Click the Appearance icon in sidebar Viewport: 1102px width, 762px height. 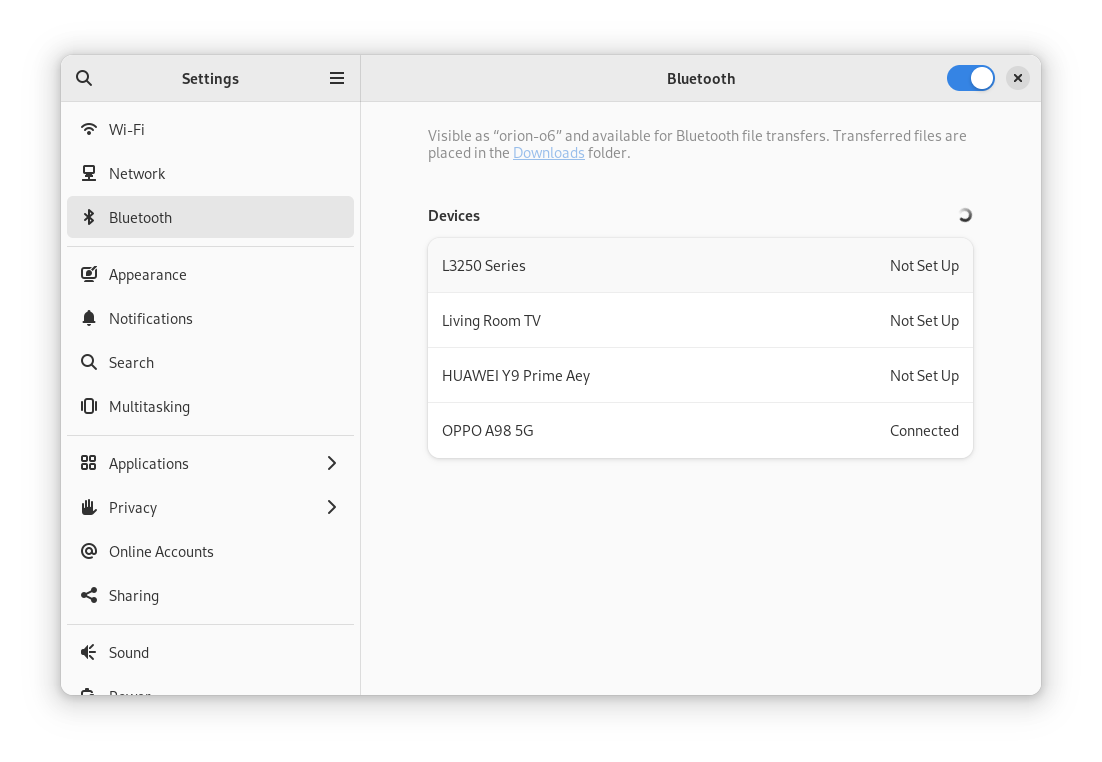(89, 274)
